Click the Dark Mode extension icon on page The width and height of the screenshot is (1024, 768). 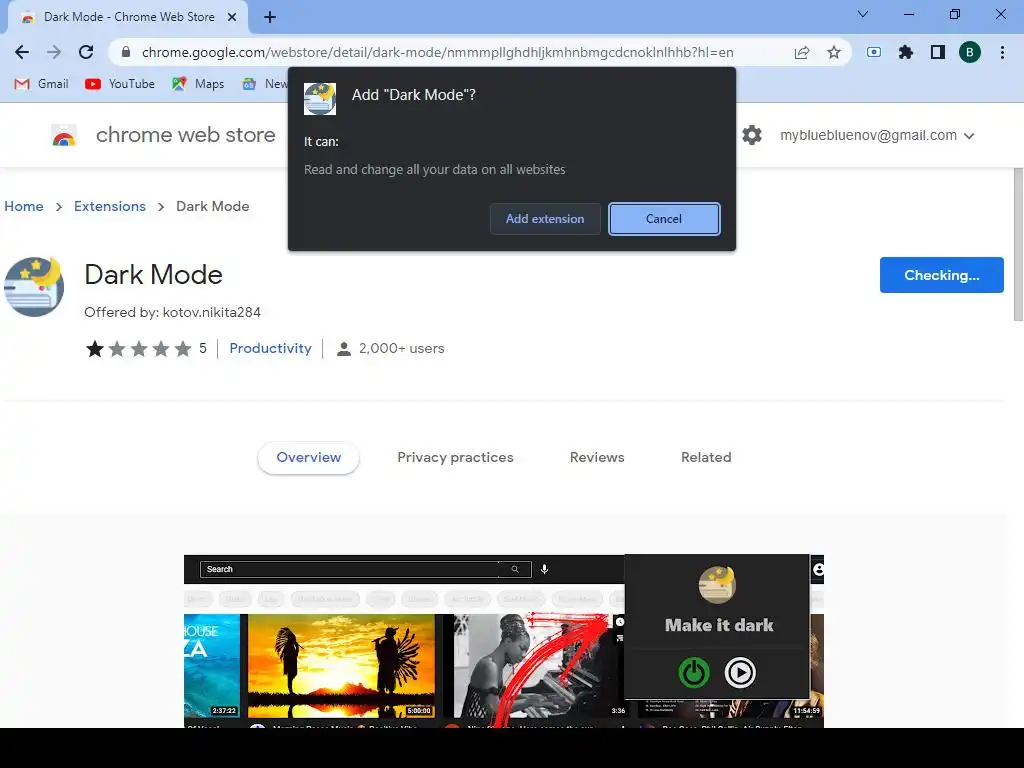(34, 287)
